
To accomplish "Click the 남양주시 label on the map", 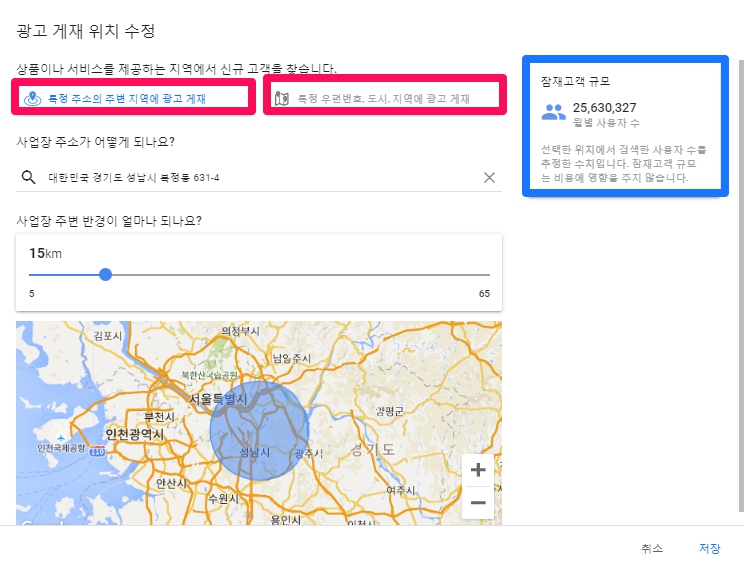I will tap(291, 358).
